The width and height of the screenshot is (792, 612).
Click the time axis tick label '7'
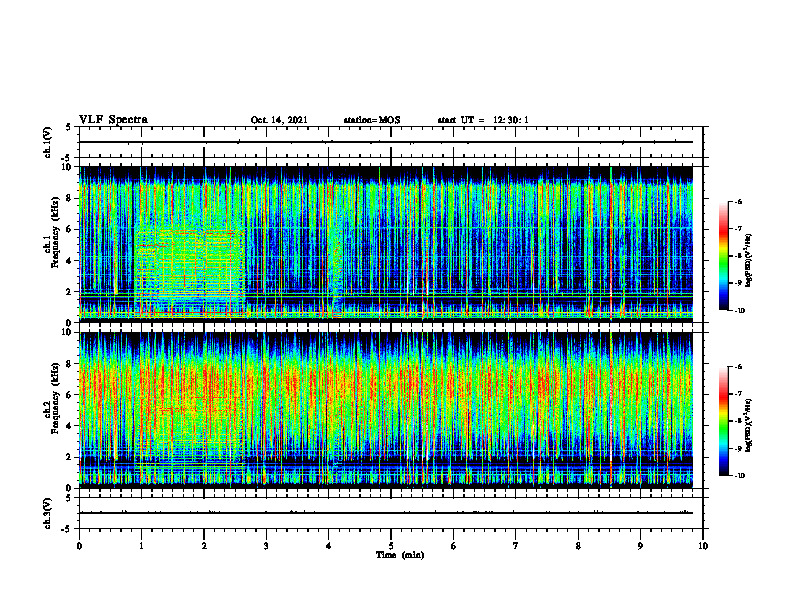point(516,546)
